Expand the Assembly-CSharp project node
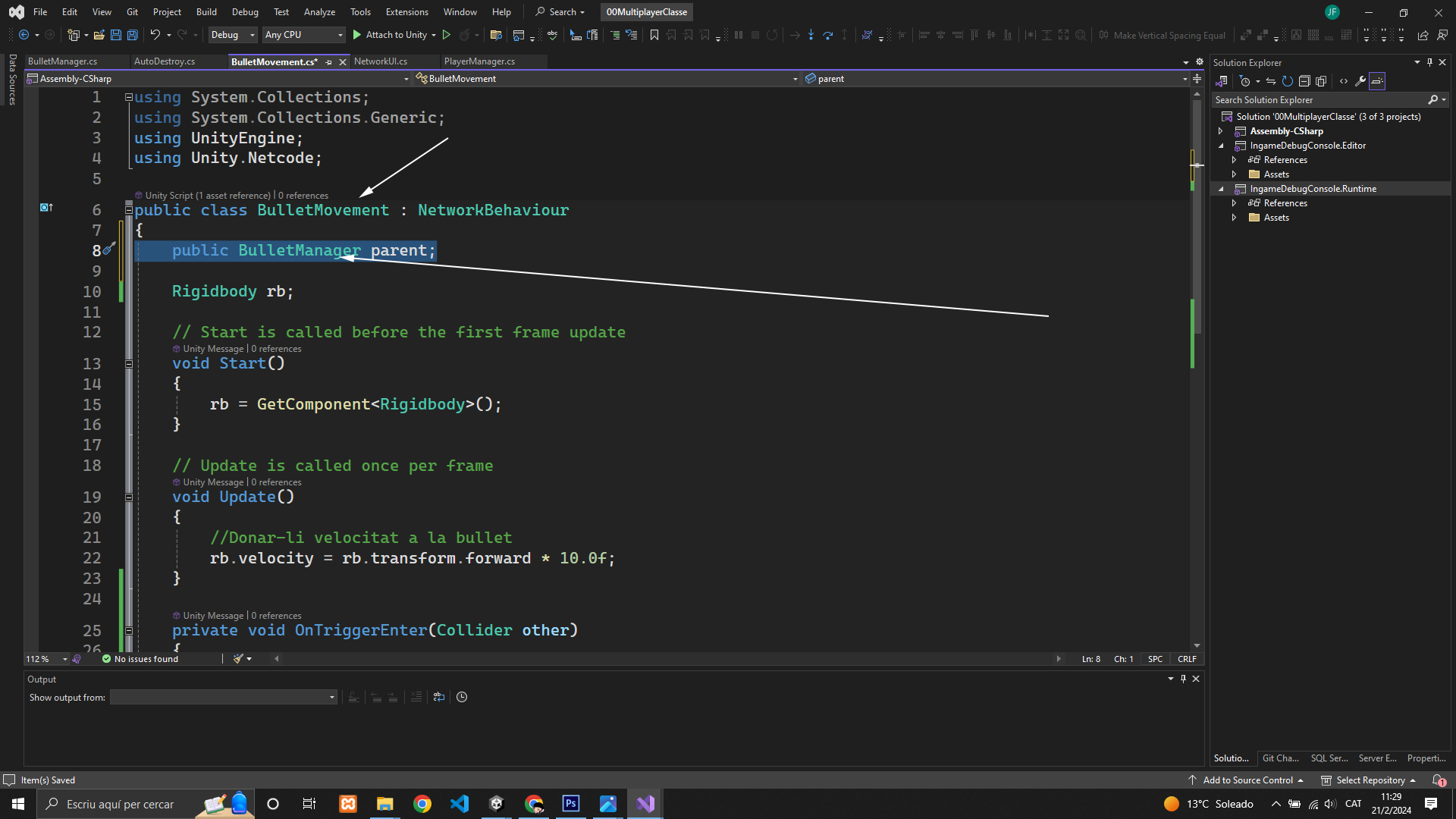The height and width of the screenshot is (819, 1456). [1221, 131]
